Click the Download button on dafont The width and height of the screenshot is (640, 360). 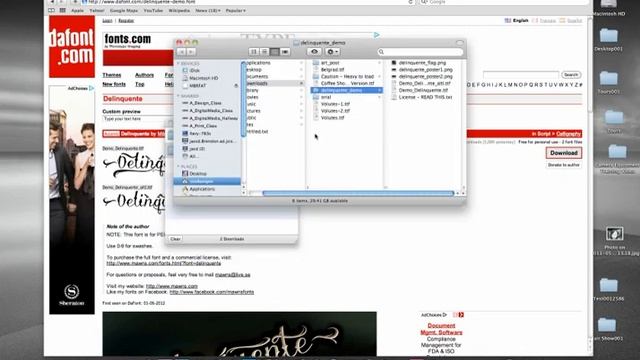click(564, 153)
